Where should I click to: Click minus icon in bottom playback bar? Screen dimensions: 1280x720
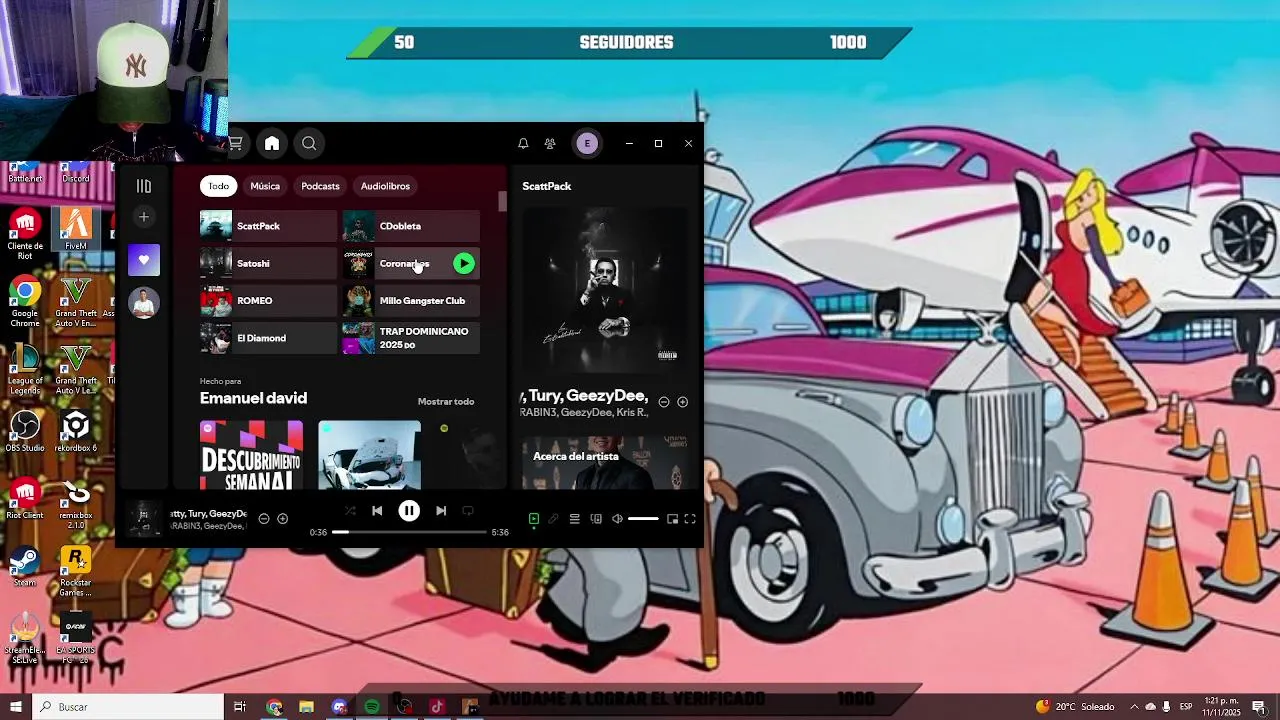[x=264, y=519]
